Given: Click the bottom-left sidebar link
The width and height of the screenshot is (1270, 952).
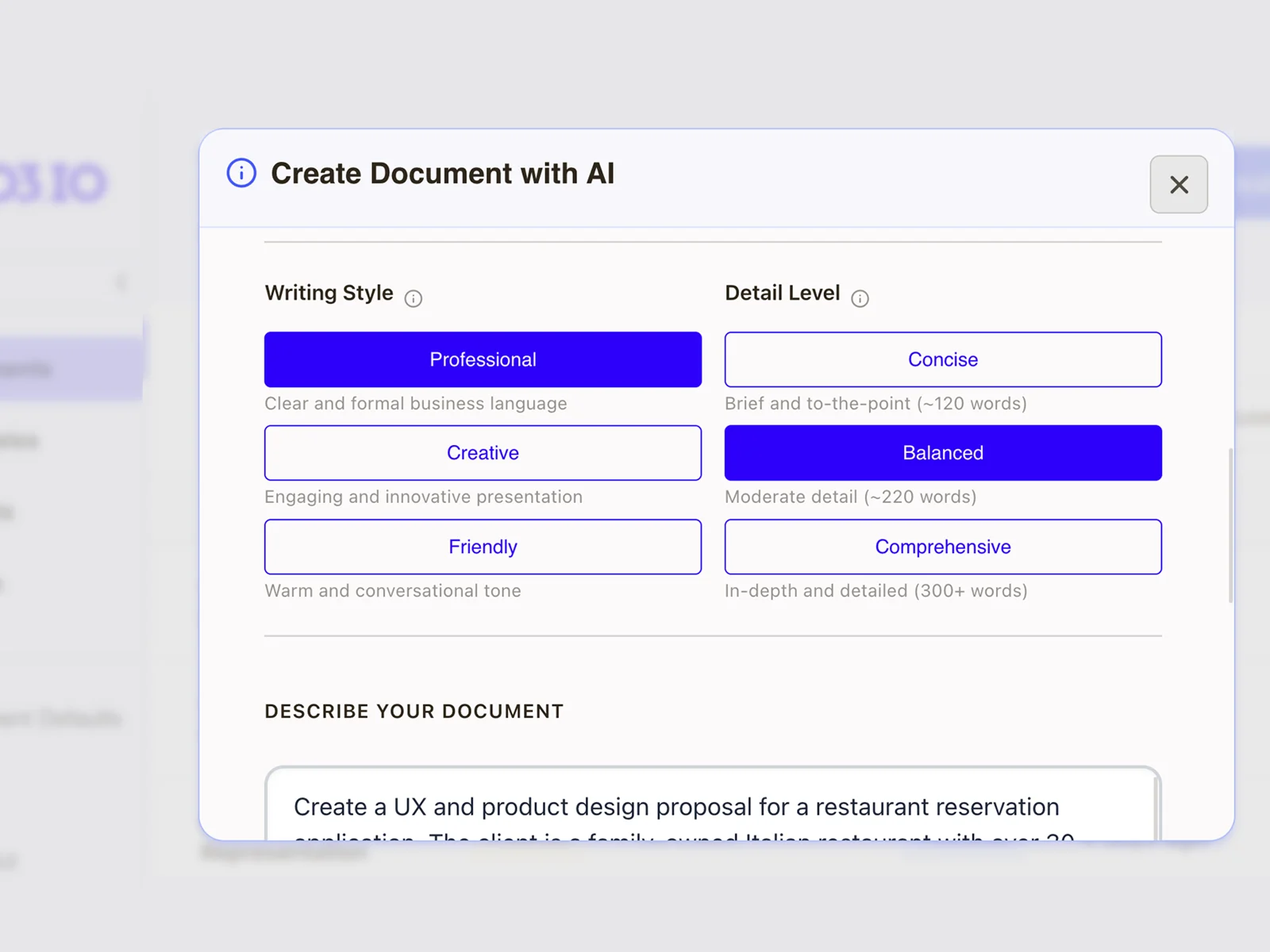Looking at the screenshot, I should coord(16,857).
